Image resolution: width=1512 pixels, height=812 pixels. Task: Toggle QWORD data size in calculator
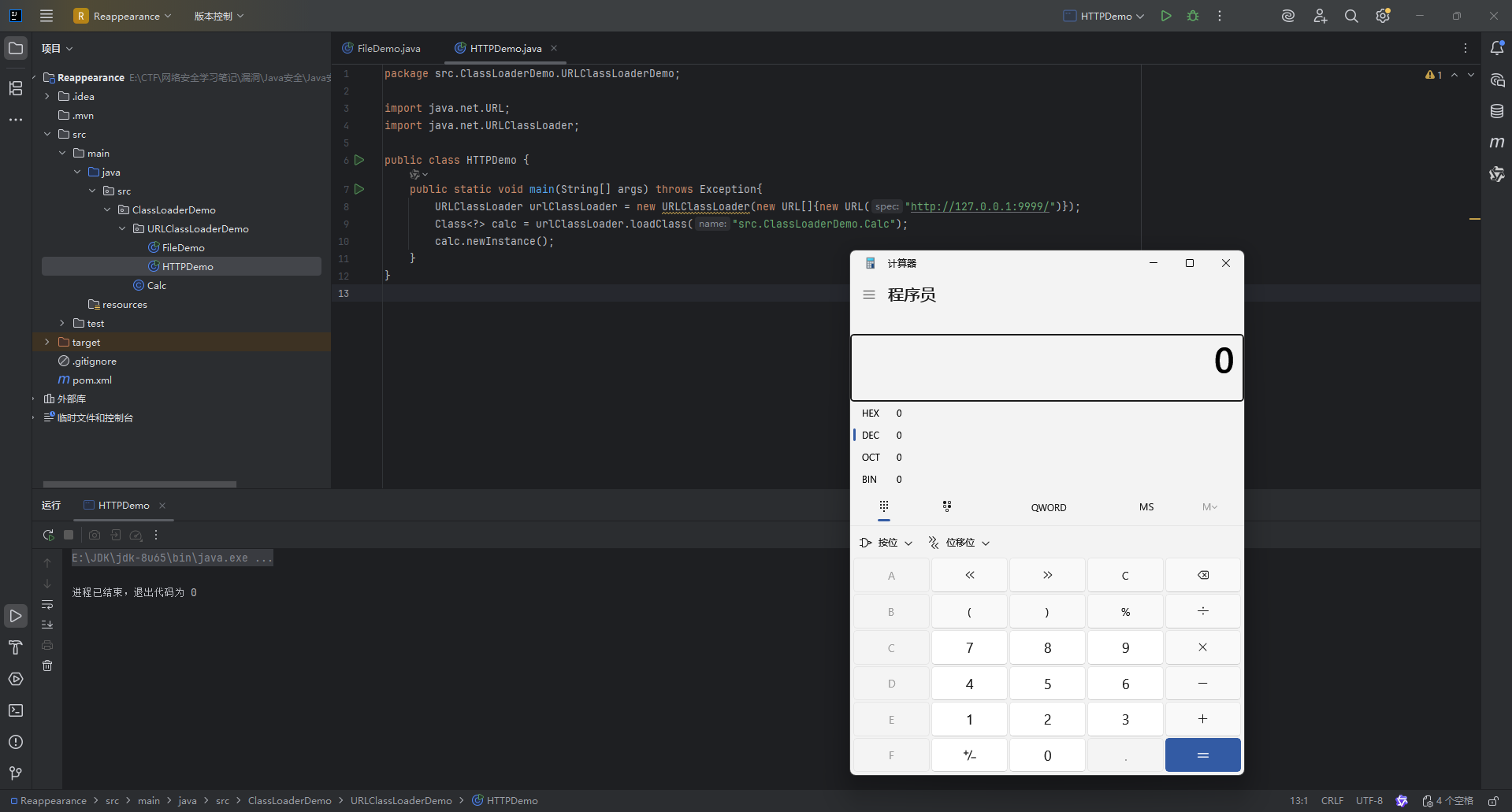(x=1048, y=508)
